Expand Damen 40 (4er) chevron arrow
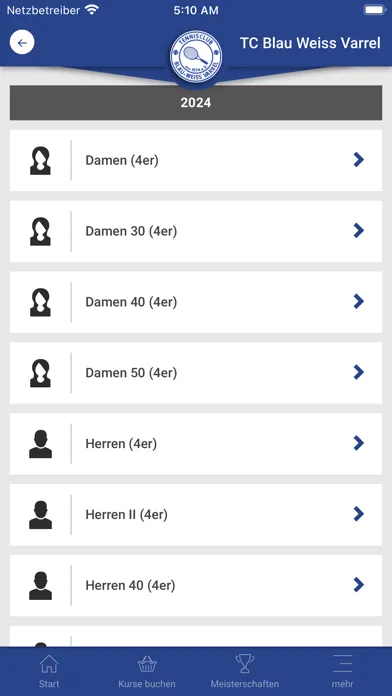Viewport: 392px width, 696px height. (359, 302)
